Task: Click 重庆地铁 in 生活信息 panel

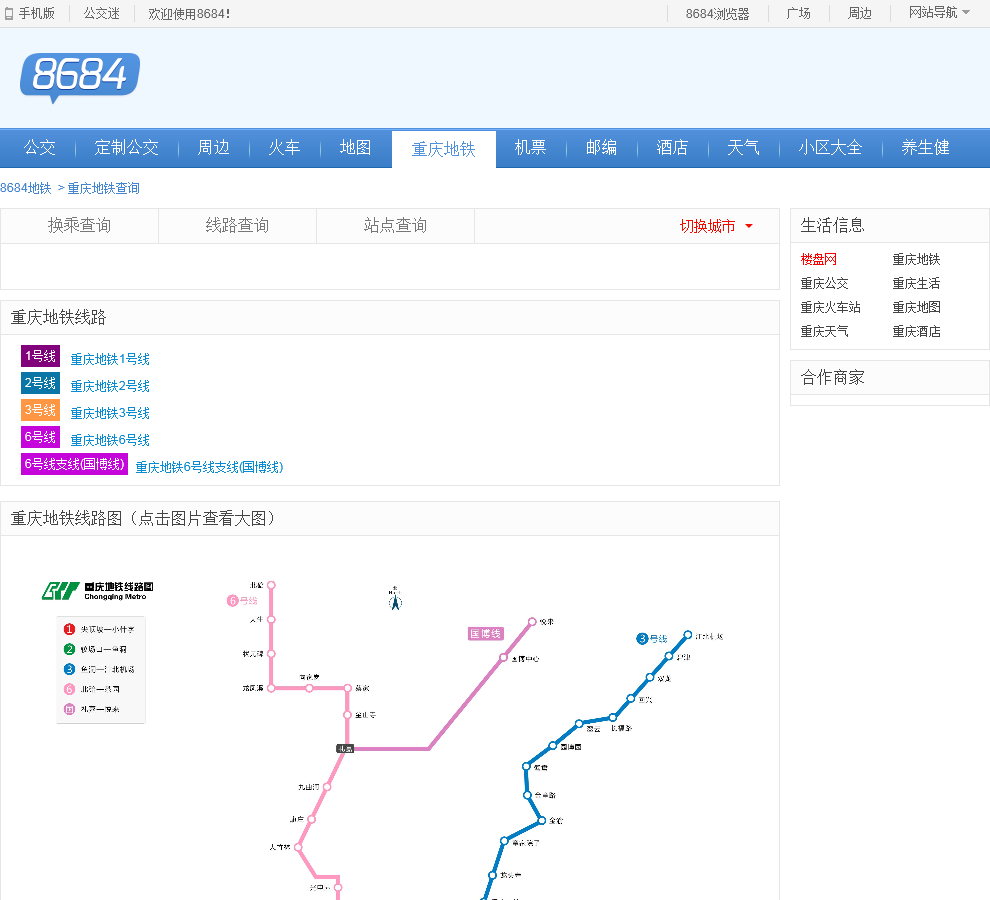Action: click(x=916, y=260)
